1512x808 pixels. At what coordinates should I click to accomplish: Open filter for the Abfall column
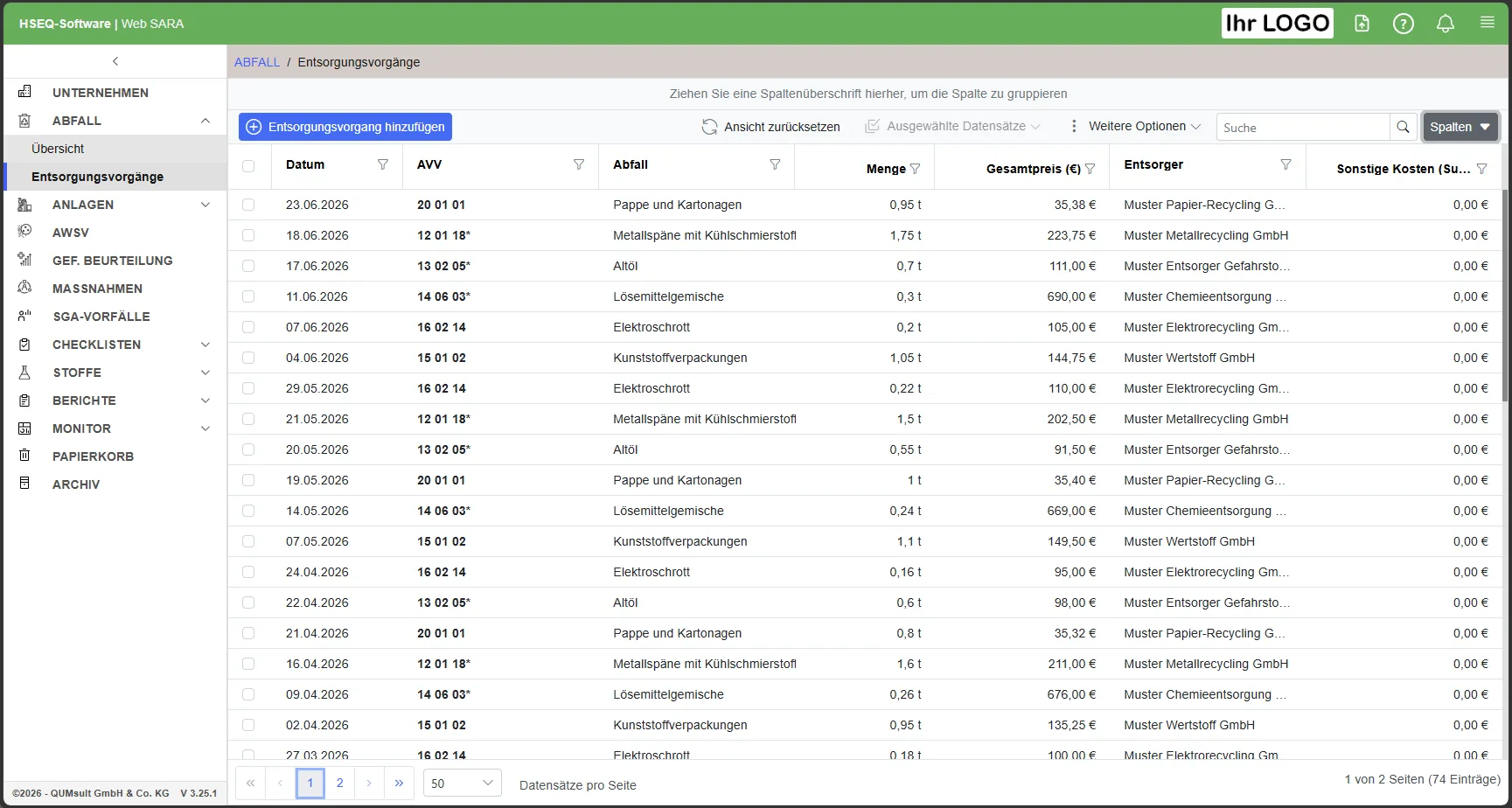click(775, 164)
